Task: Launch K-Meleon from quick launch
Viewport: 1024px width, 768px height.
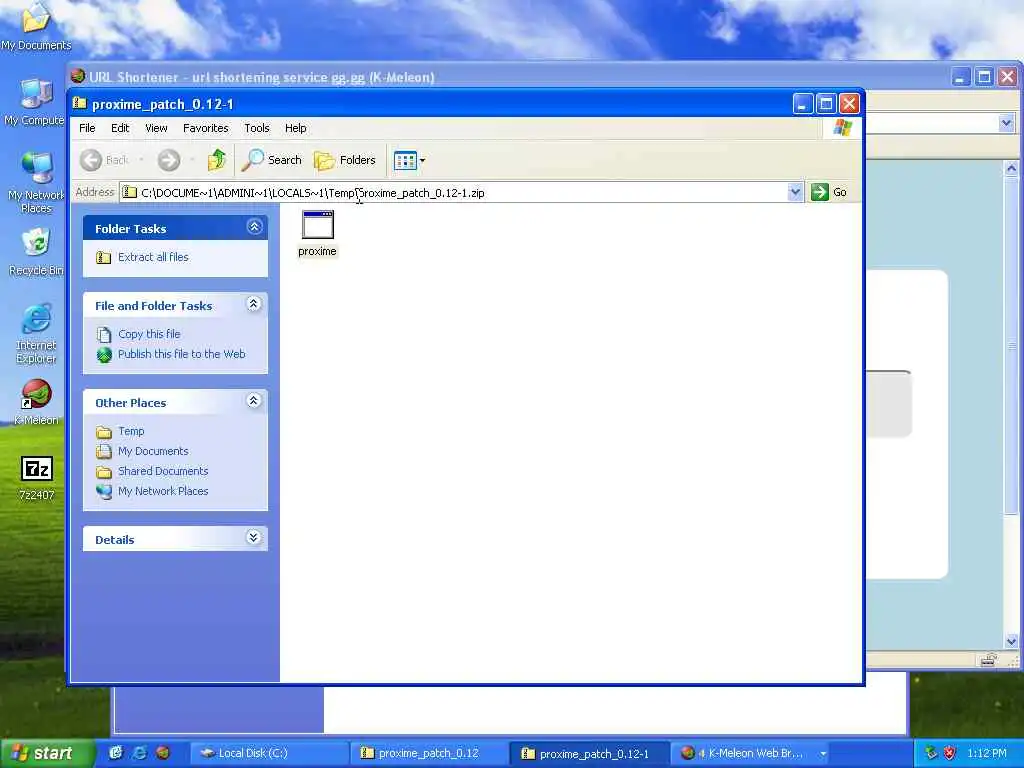Action: pyautogui.click(x=163, y=753)
